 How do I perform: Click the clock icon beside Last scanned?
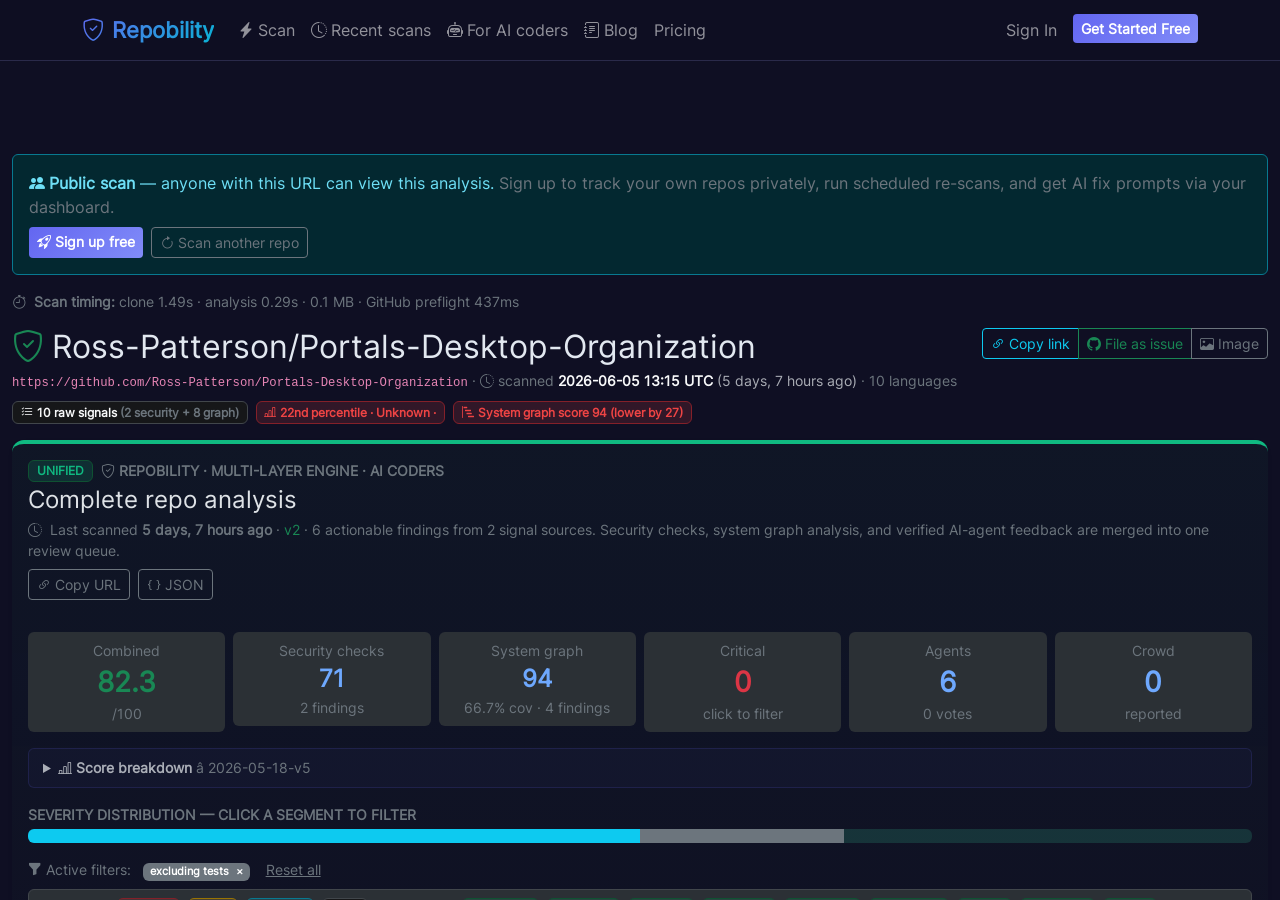35,530
